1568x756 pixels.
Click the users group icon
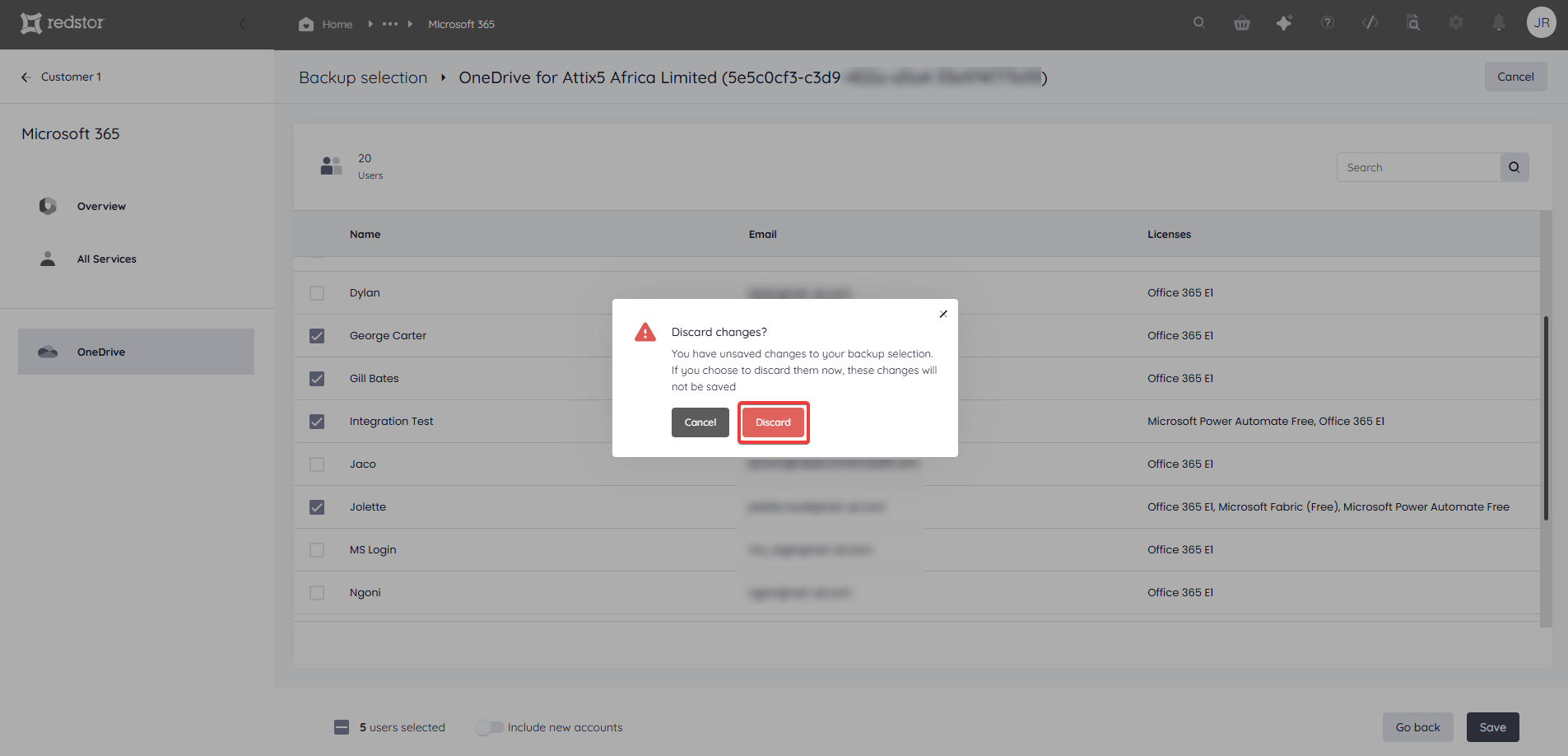(331, 166)
